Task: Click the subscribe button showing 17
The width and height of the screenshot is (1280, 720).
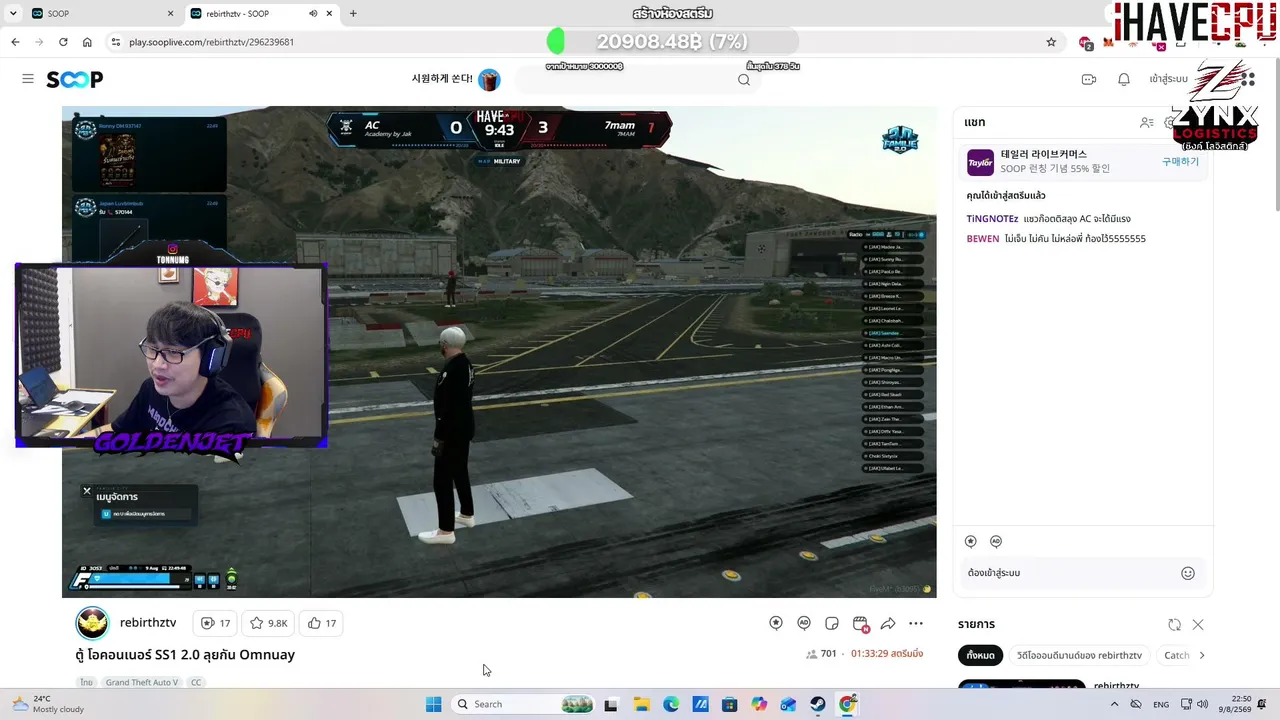Action: tap(215, 623)
